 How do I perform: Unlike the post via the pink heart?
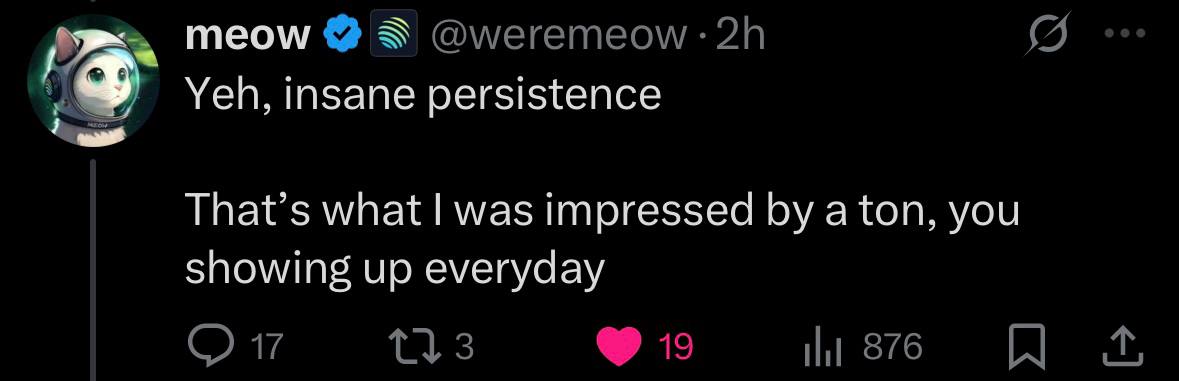(x=618, y=347)
